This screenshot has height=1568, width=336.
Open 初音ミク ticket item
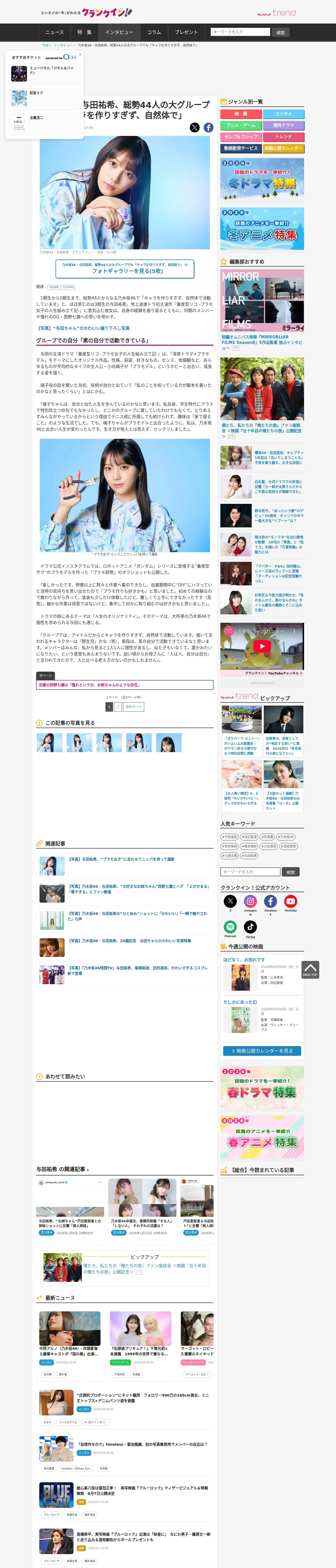pos(45,98)
